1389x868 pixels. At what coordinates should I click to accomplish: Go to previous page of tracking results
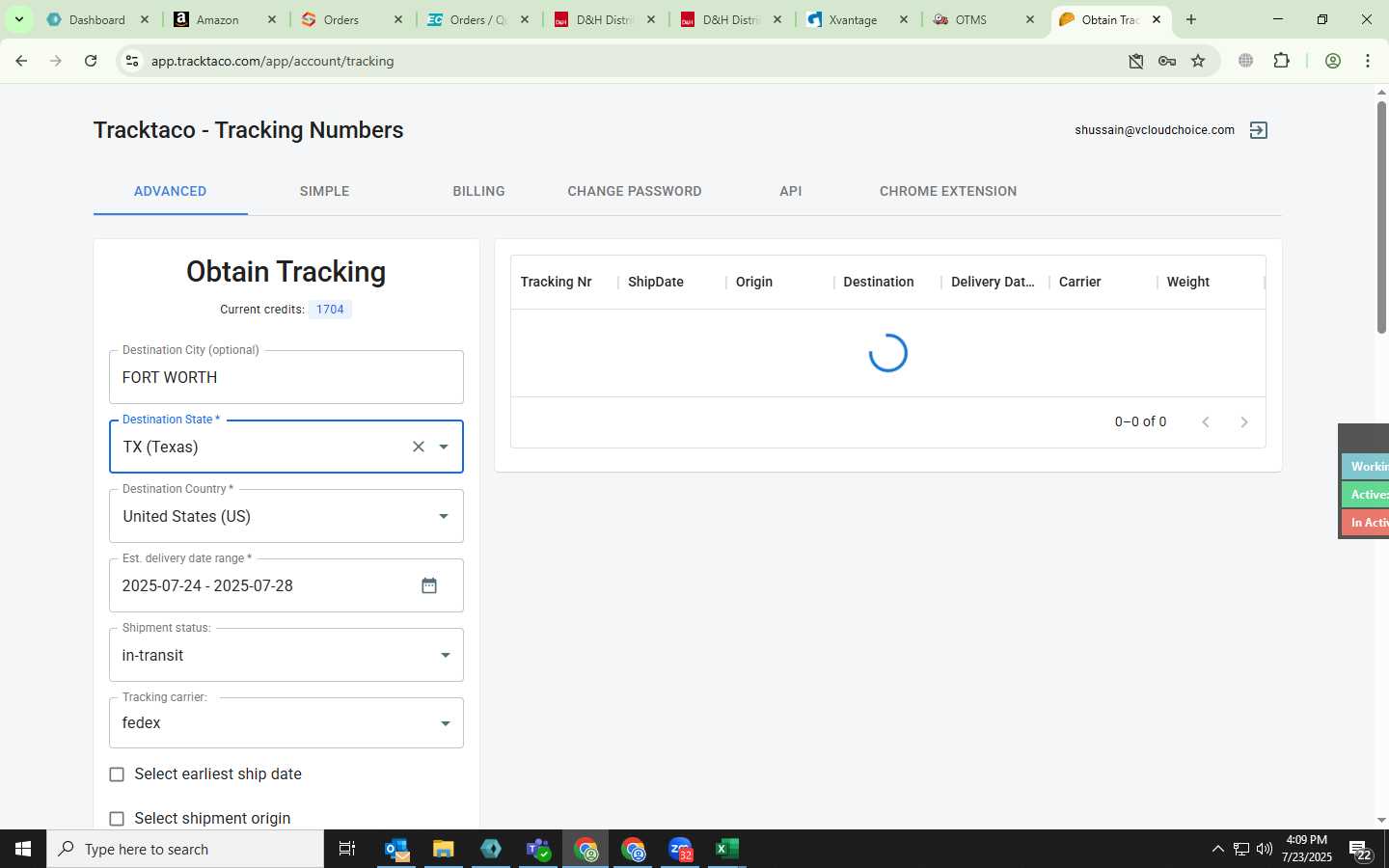tap(1206, 421)
